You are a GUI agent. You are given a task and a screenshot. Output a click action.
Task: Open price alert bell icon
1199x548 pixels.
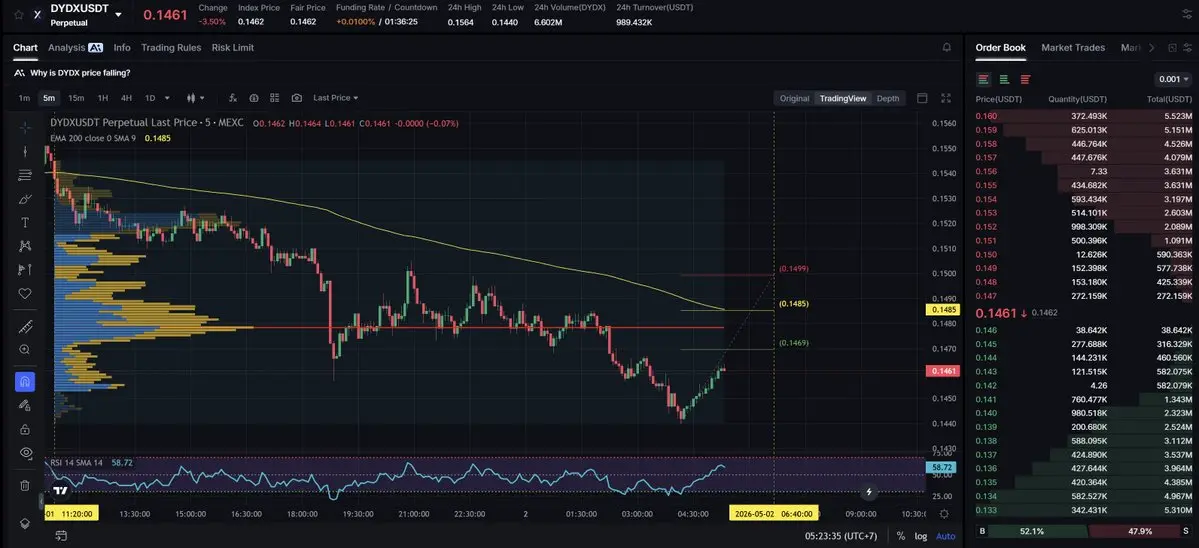(947, 47)
